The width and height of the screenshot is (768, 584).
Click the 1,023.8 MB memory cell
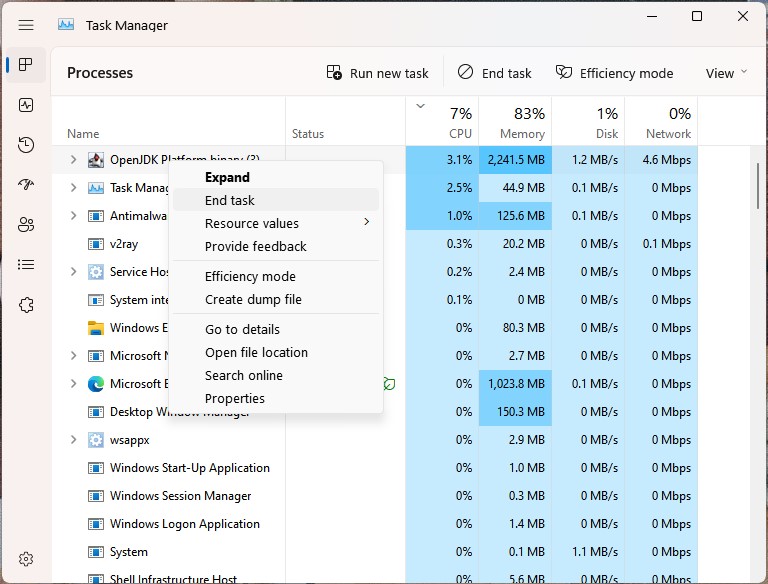pos(515,384)
